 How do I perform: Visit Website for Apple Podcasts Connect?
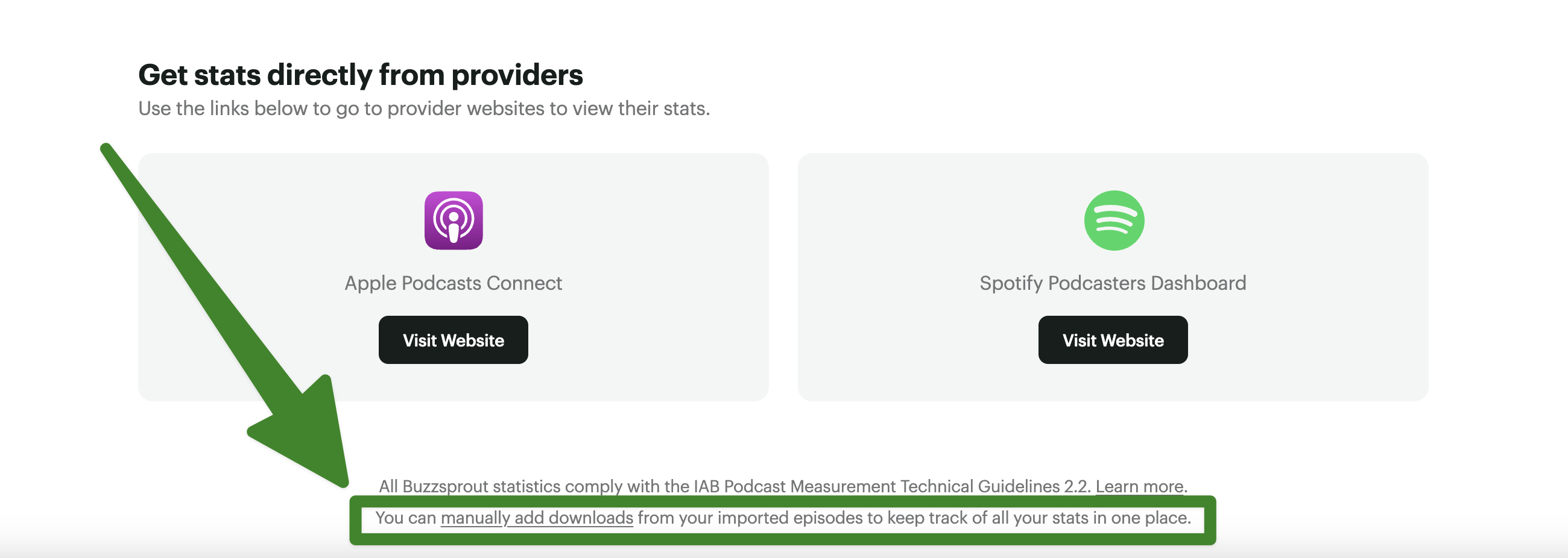point(454,340)
